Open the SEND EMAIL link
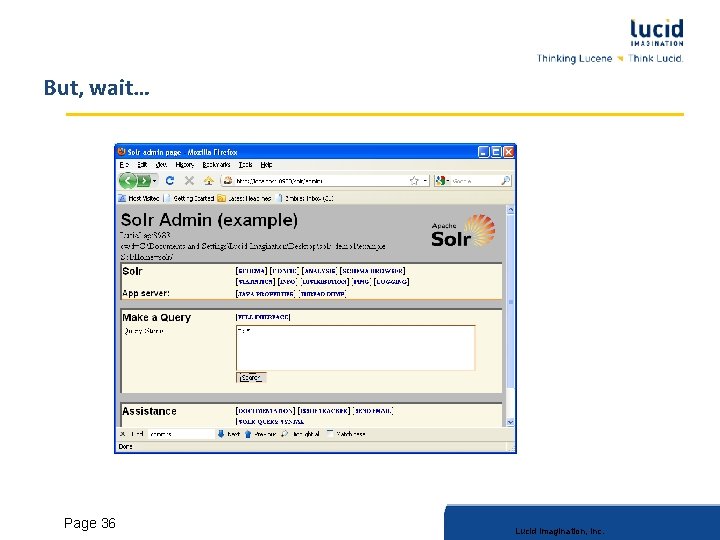 coord(373,411)
